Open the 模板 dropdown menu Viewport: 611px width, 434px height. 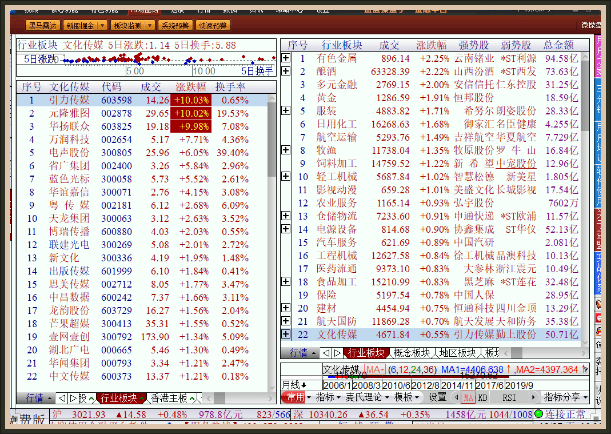(406, 397)
